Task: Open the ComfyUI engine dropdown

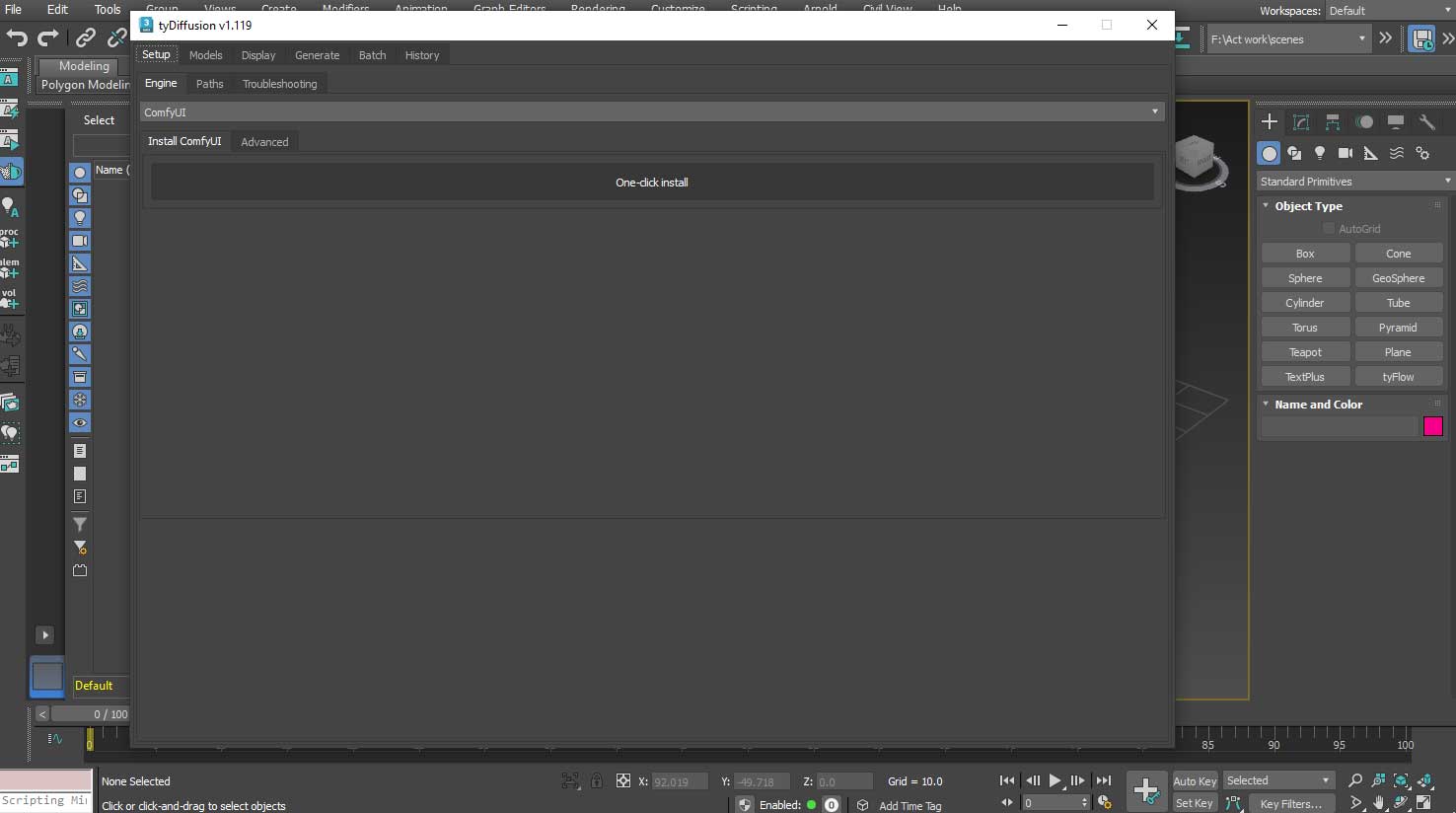Action: point(652,111)
